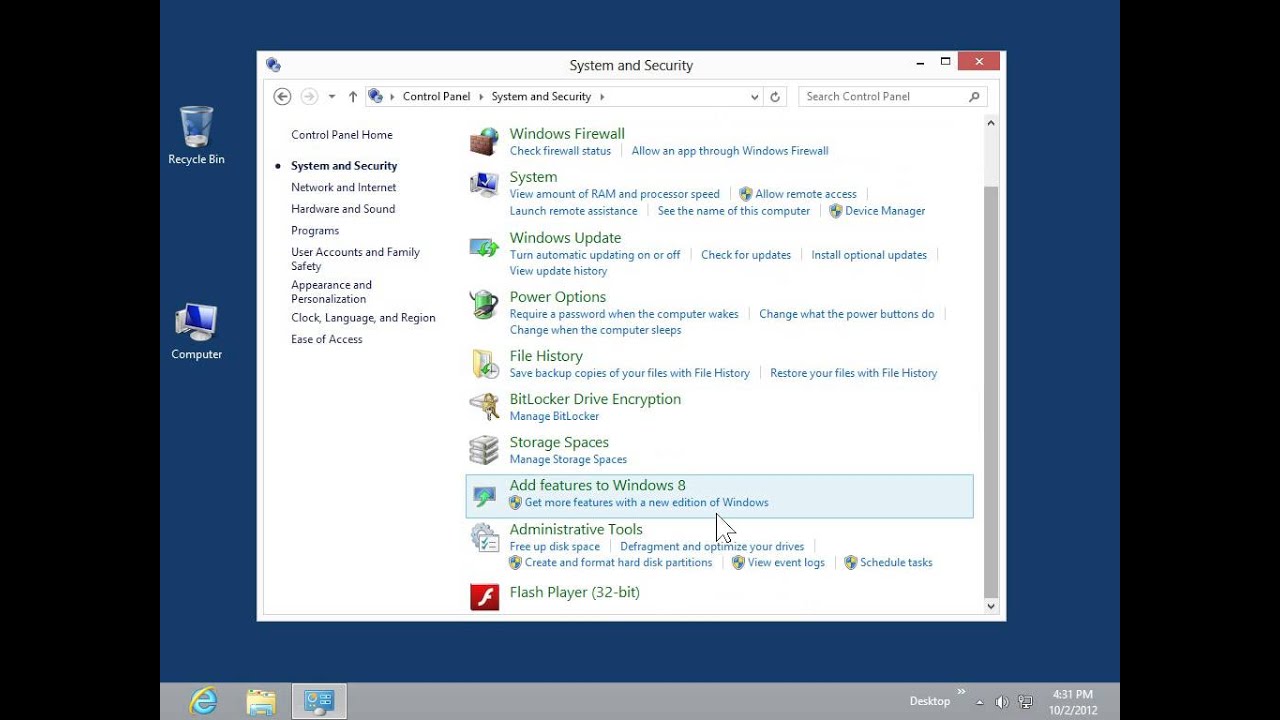Click the volume speaker tray icon
The image size is (1280, 720).
coord(1002,702)
